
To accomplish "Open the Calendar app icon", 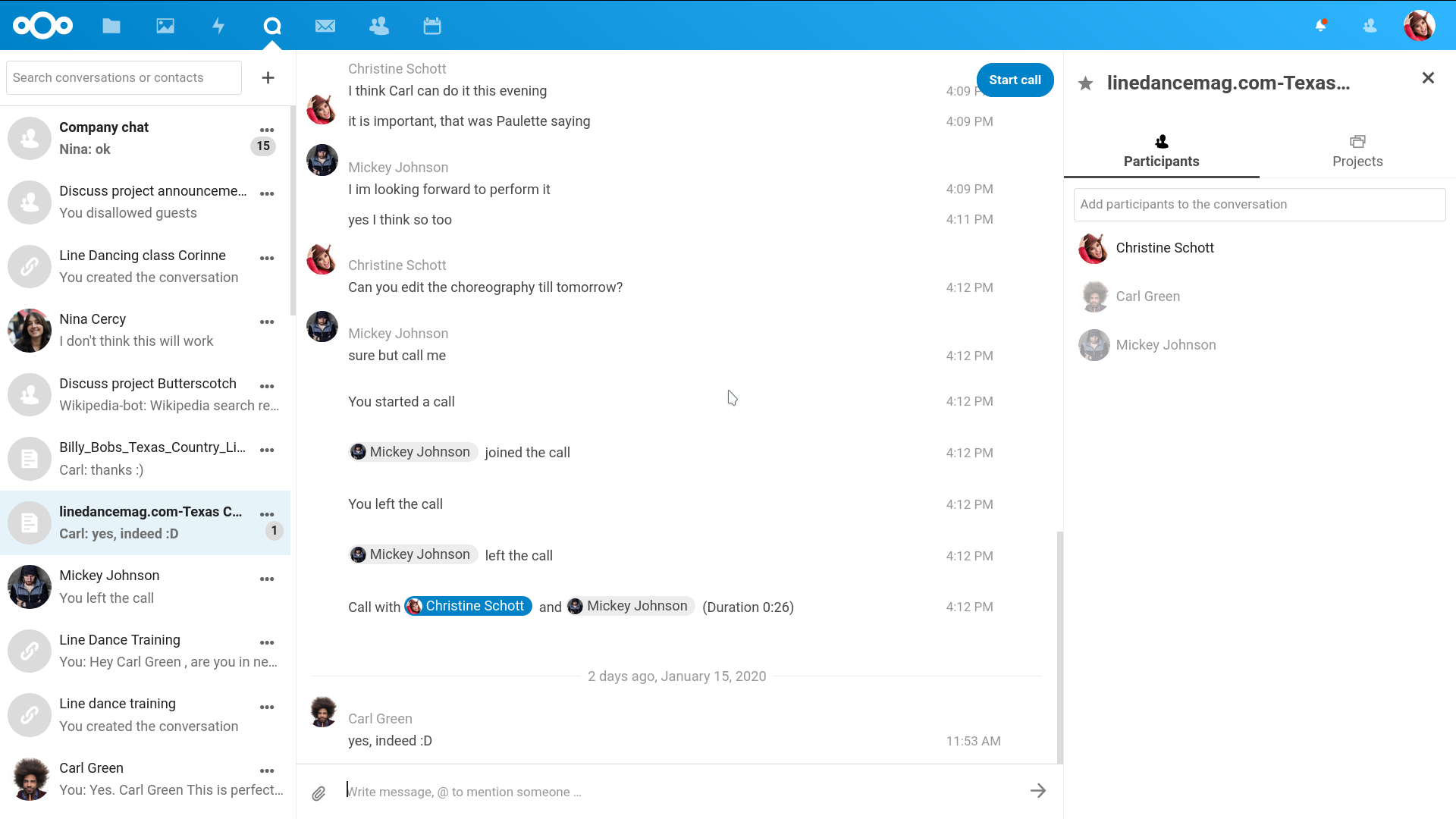I will pyautogui.click(x=432, y=25).
